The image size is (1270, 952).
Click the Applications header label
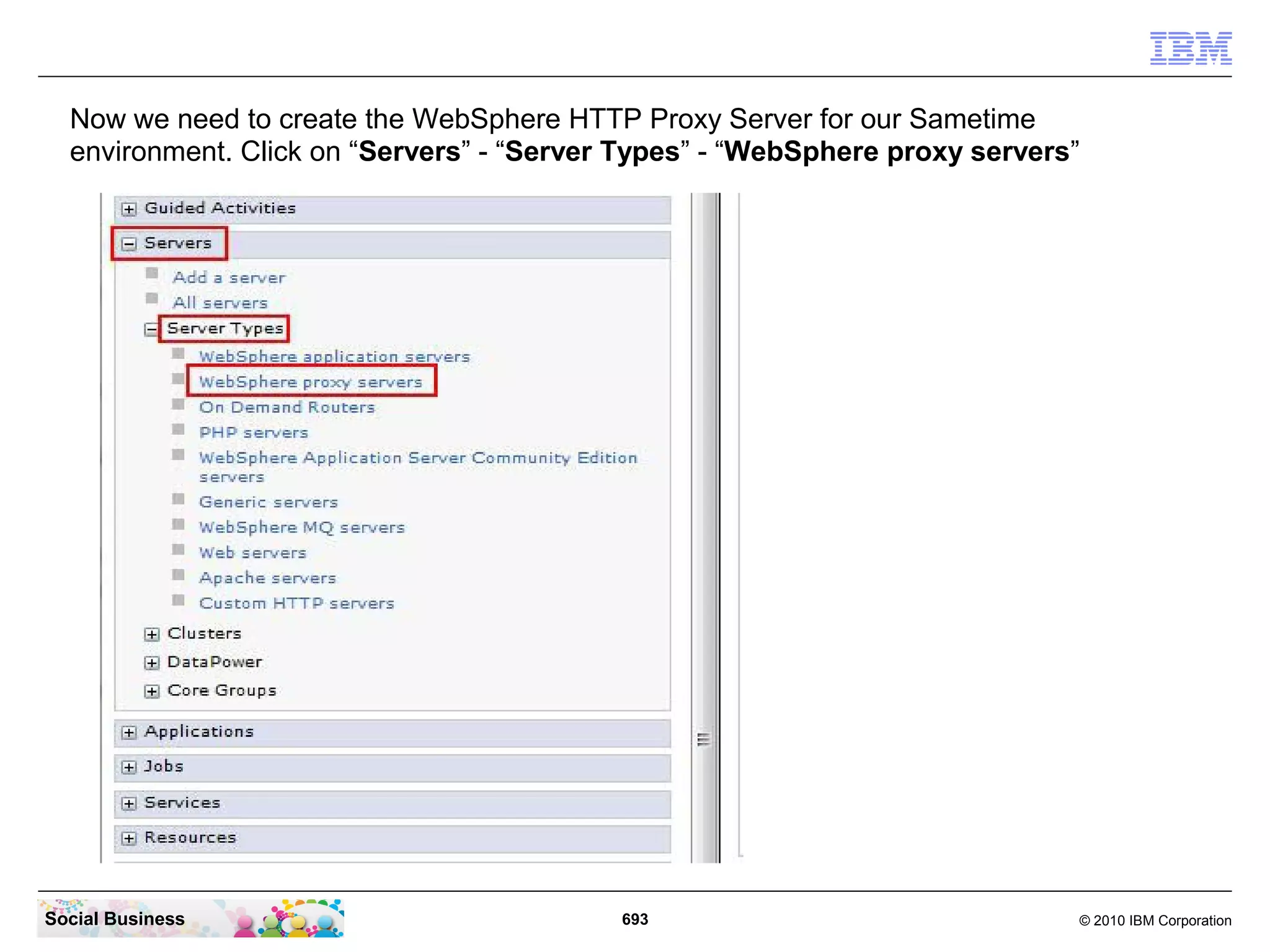pos(199,732)
